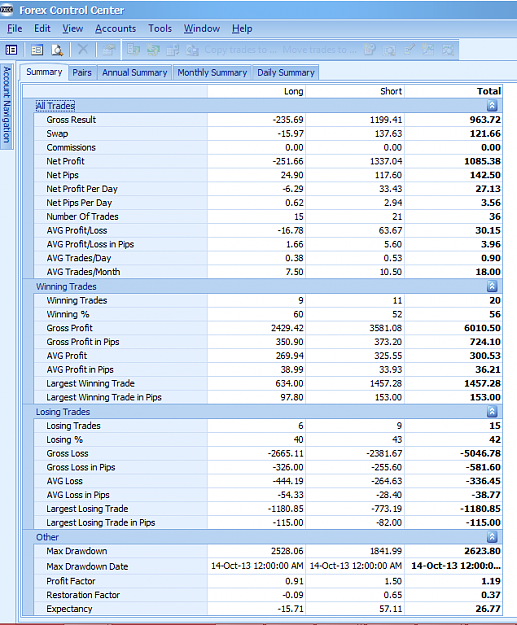Viewport: 517px width, 625px height.
Task: Open the File menu
Action: click(x=15, y=29)
